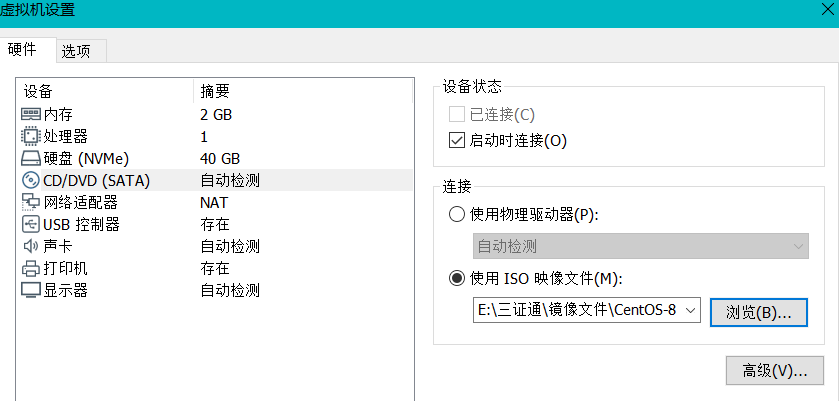Viewport: 839px width, 401px height.
Task: Select the USB 控制器 row label
Action: [x=81, y=225]
